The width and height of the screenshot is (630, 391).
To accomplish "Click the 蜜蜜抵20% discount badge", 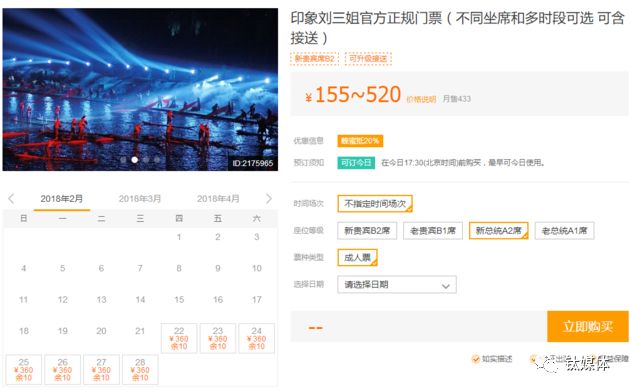I will pos(360,141).
